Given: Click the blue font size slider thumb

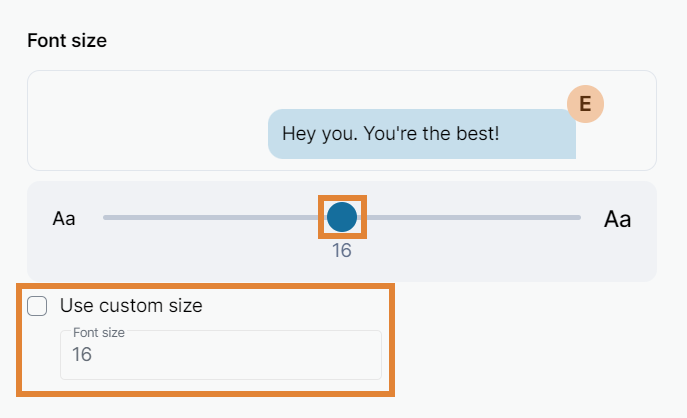Looking at the screenshot, I should [x=342, y=217].
